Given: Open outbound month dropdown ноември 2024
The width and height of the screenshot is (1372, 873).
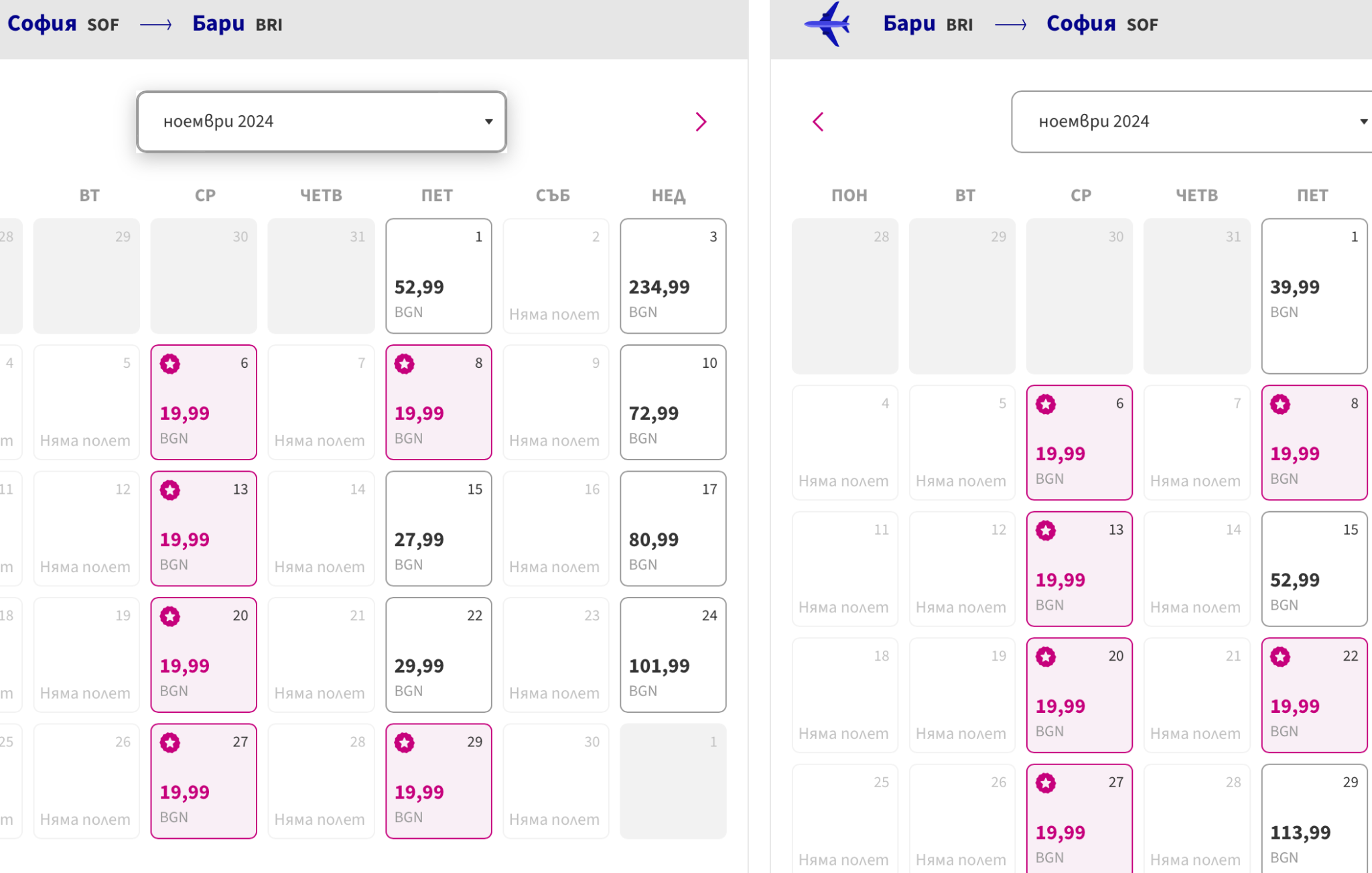Looking at the screenshot, I should (x=321, y=122).
